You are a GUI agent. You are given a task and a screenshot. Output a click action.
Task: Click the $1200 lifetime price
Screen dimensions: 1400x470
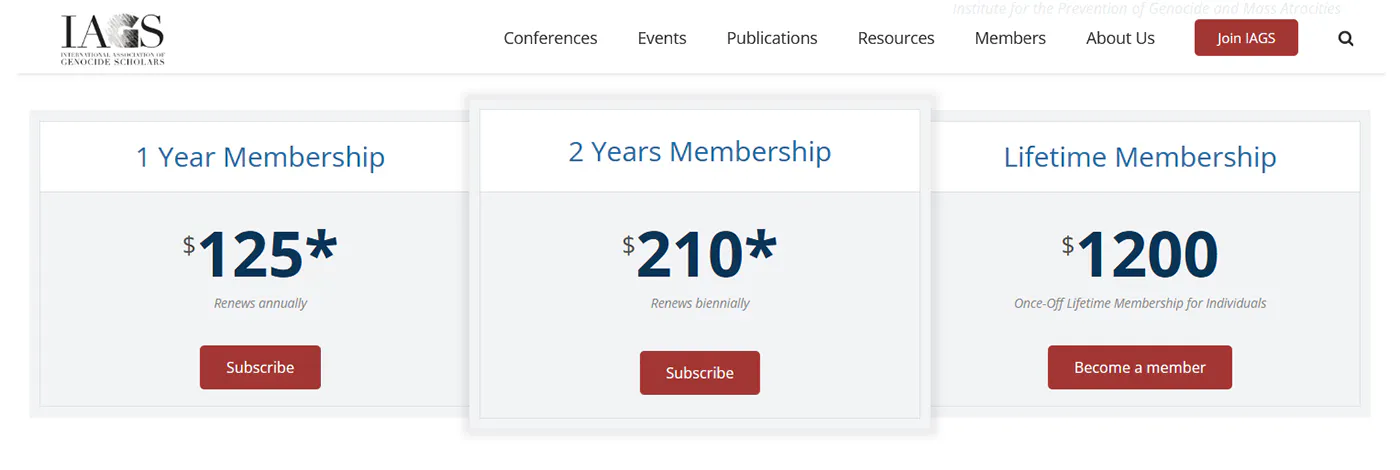point(1140,254)
